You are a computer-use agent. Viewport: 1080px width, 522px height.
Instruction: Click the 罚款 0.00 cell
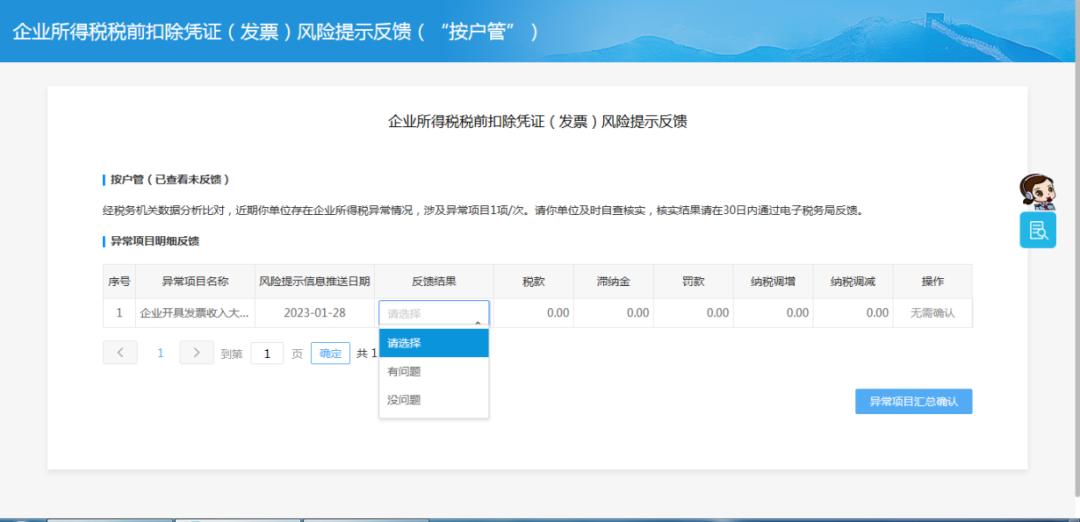click(x=694, y=313)
